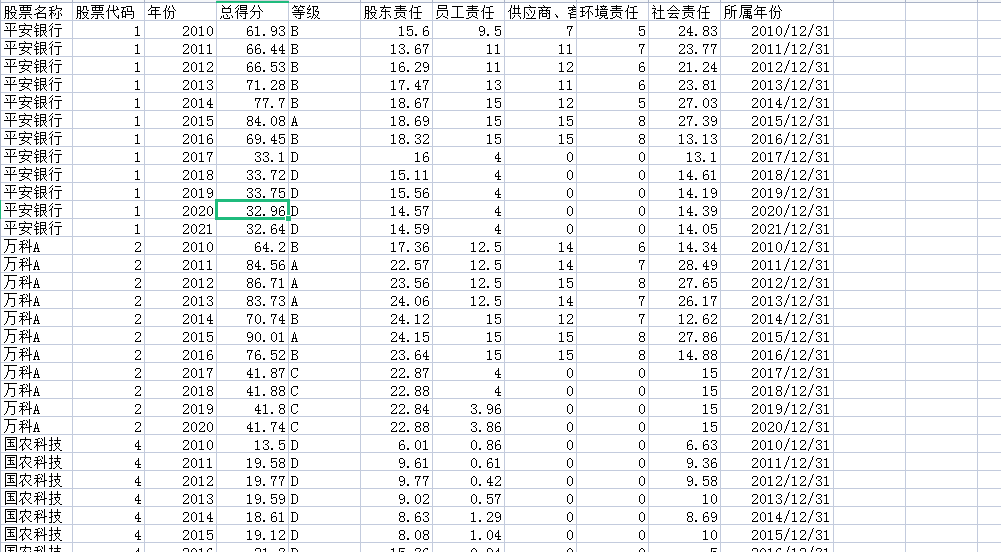Click total score cell 61.93
This screenshot has width=1001, height=552.
(252, 31)
